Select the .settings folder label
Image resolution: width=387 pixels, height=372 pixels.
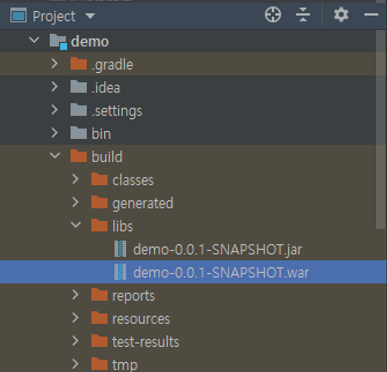[117, 111]
